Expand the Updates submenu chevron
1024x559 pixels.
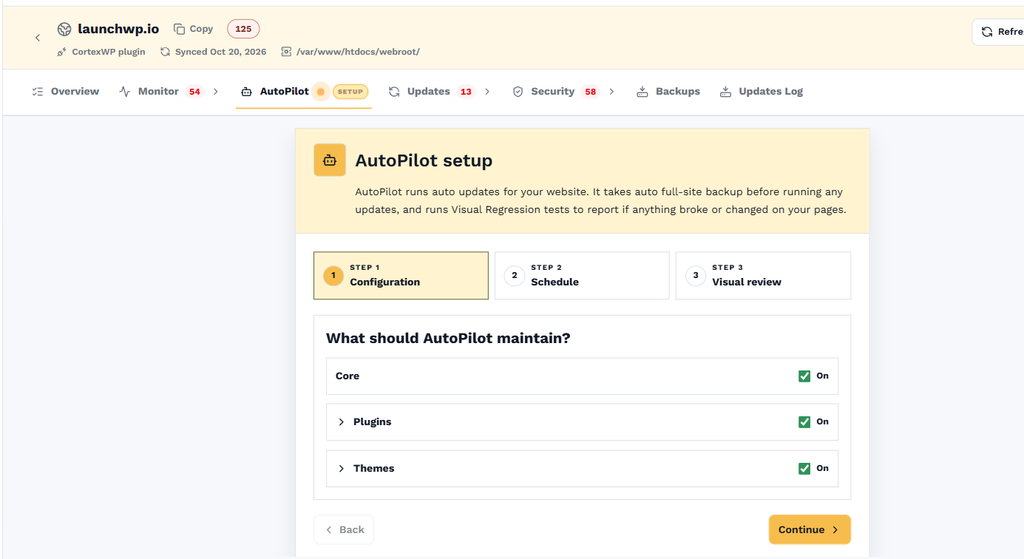click(x=487, y=91)
